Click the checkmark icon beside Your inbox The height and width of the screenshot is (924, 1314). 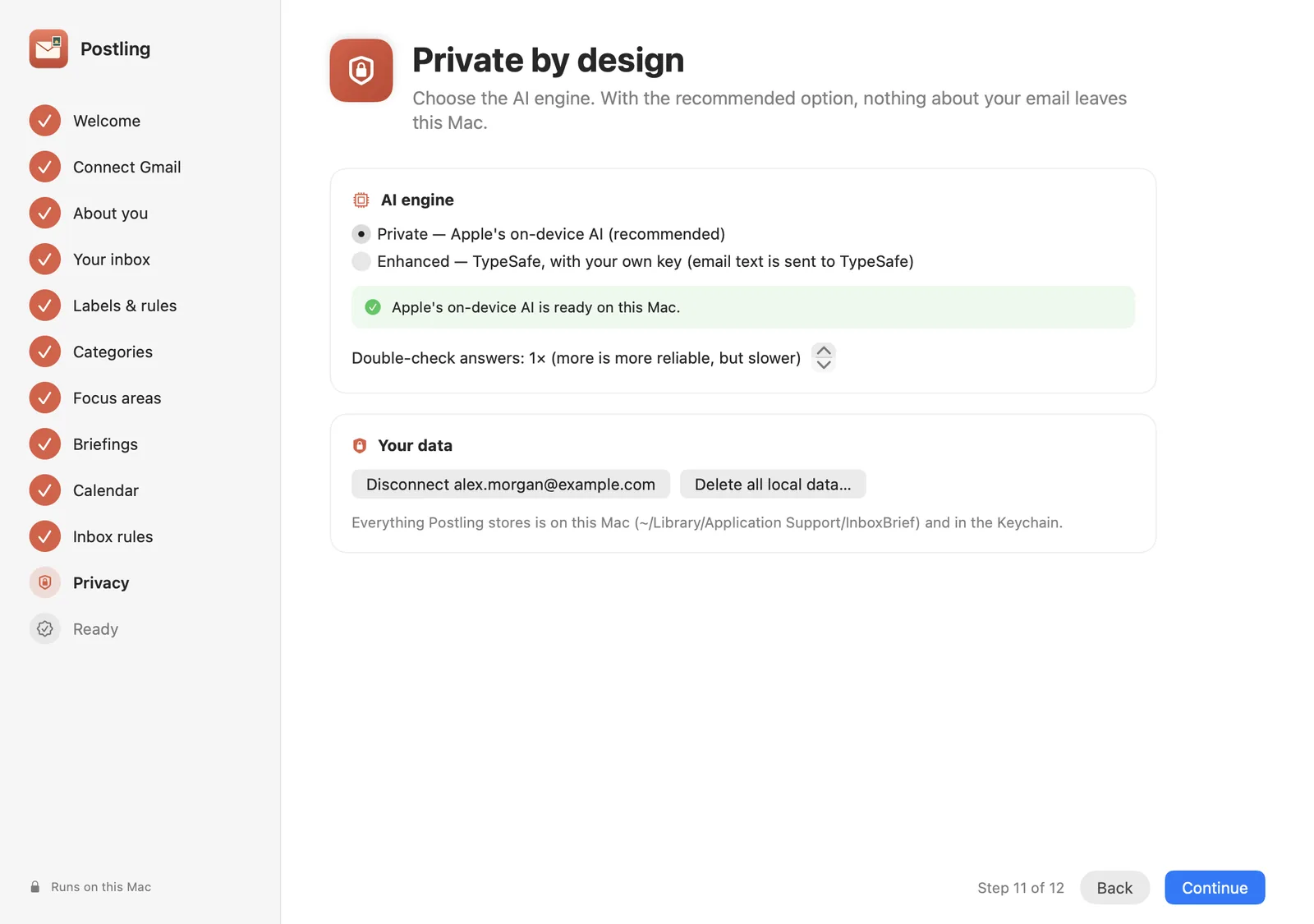tap(45, 259)
